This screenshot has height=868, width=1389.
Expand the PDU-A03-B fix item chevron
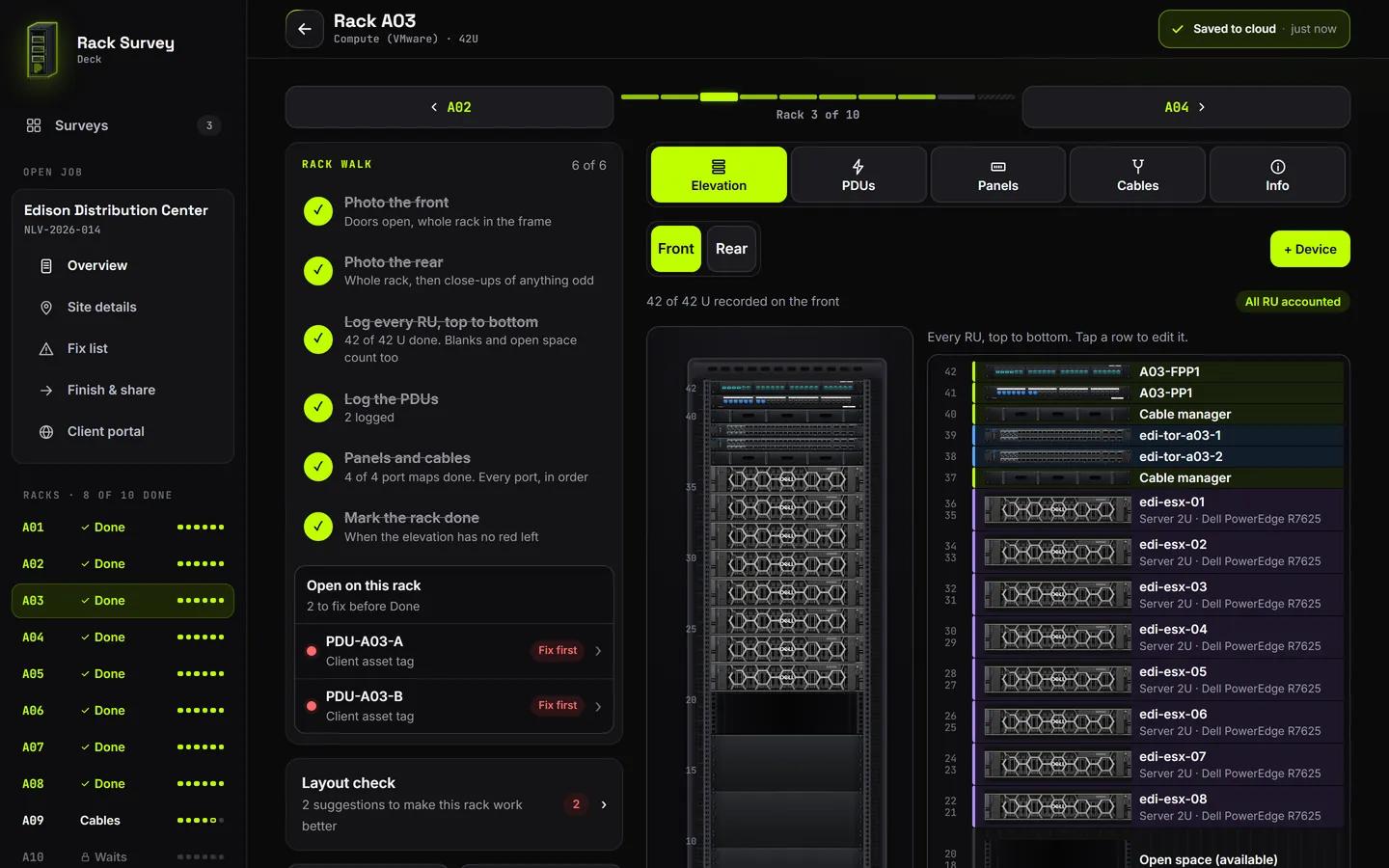tap(598, 706)
